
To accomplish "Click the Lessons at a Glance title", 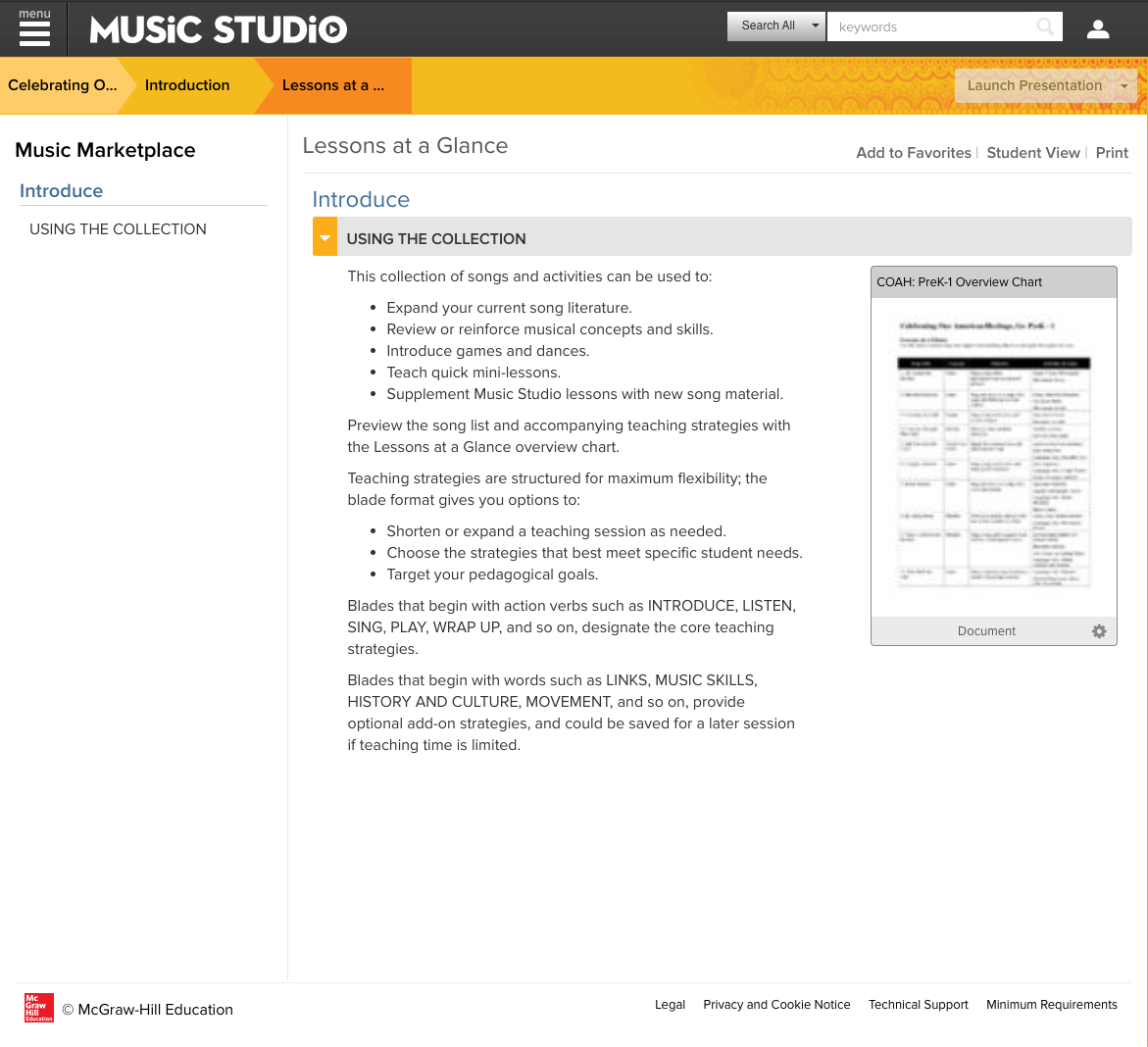I will 406,146.
